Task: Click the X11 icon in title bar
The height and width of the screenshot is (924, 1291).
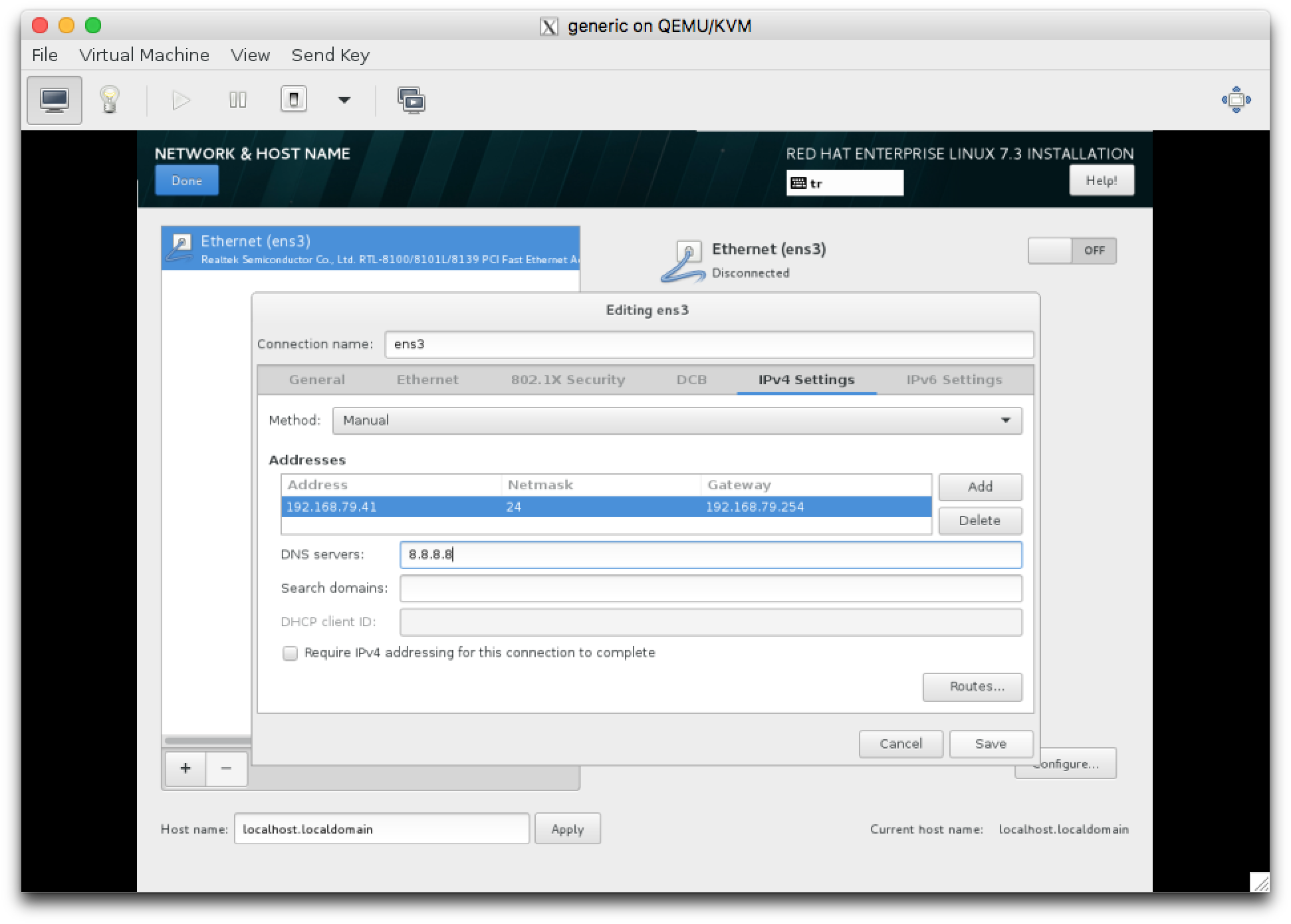Action: click(x=548, y=27)
